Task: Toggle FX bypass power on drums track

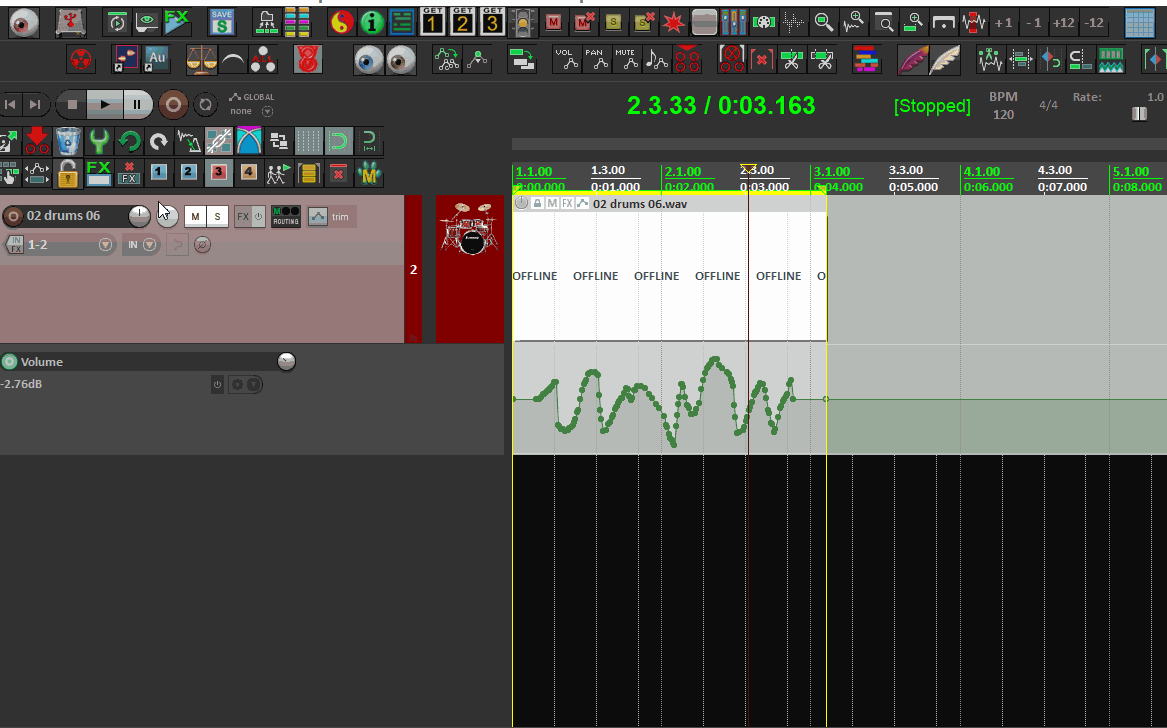Action: click(x=258, y=217)
